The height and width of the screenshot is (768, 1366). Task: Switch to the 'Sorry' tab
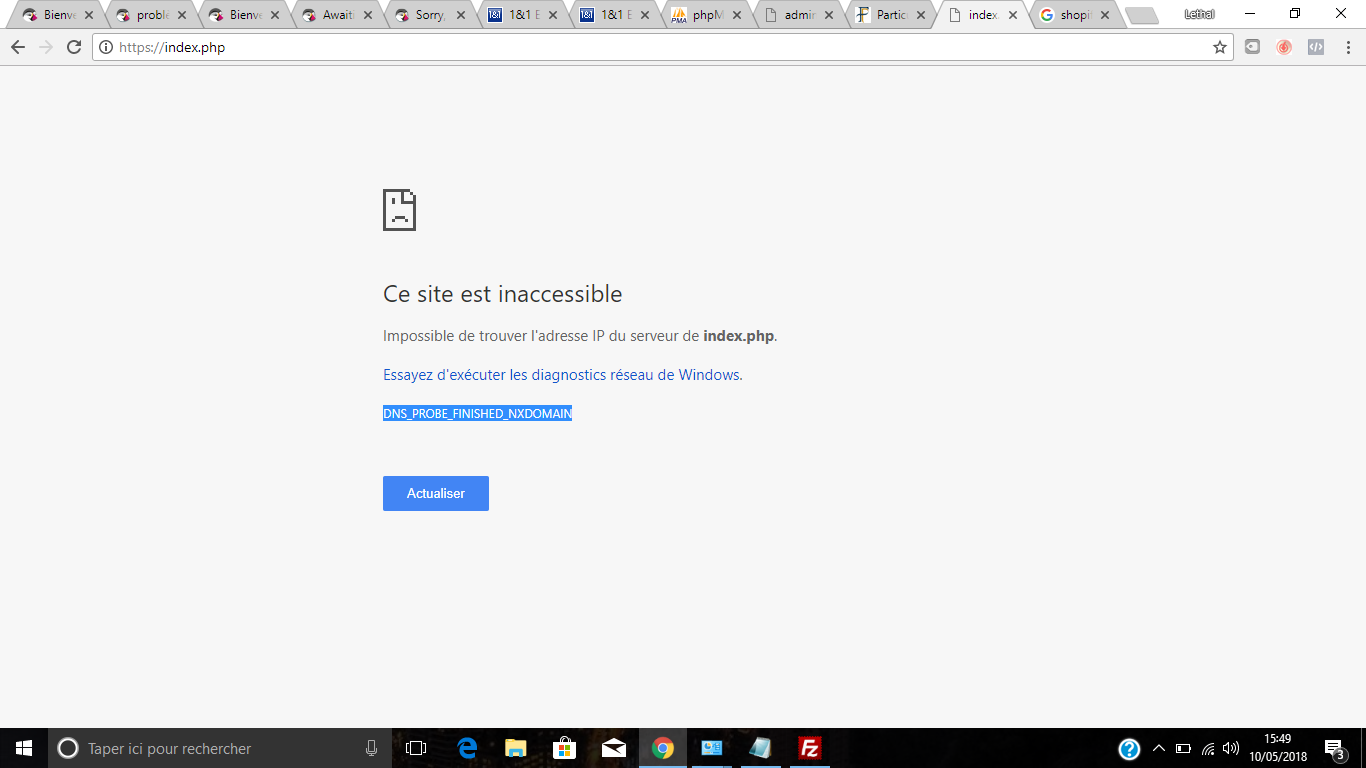430,15
